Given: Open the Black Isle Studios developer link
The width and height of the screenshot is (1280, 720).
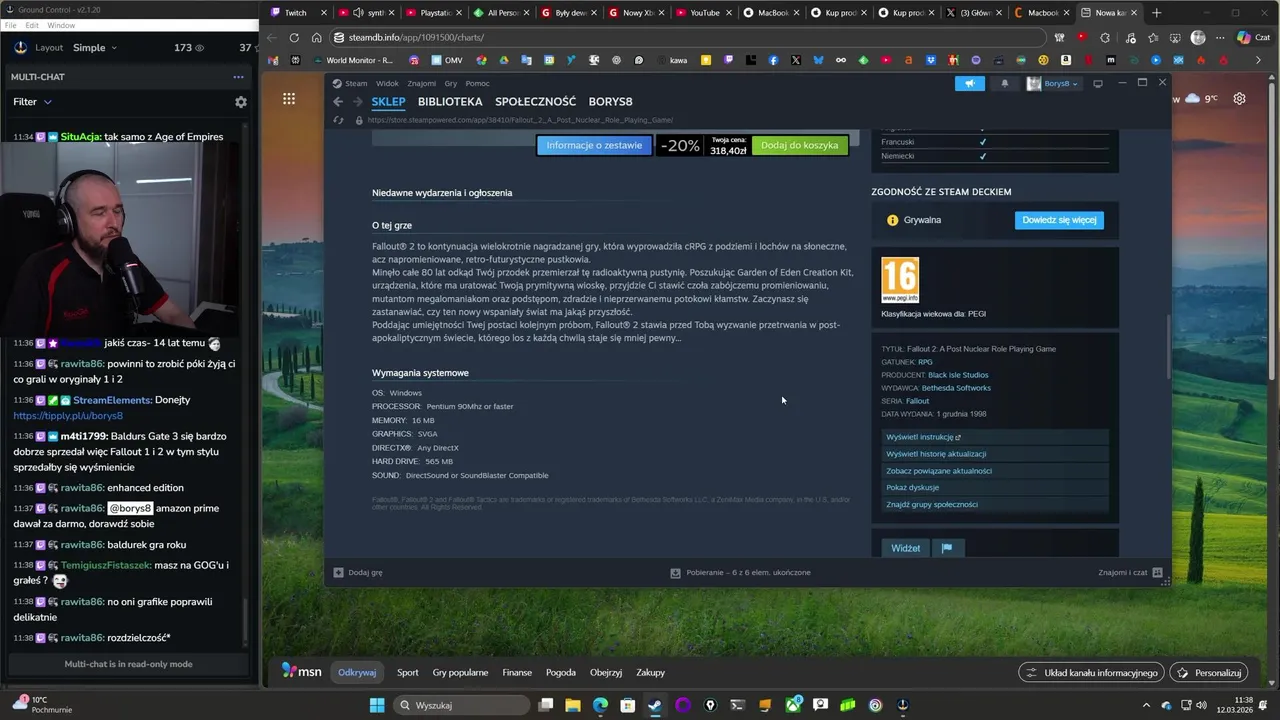Looking at the screenshot, I should [958, 375].
